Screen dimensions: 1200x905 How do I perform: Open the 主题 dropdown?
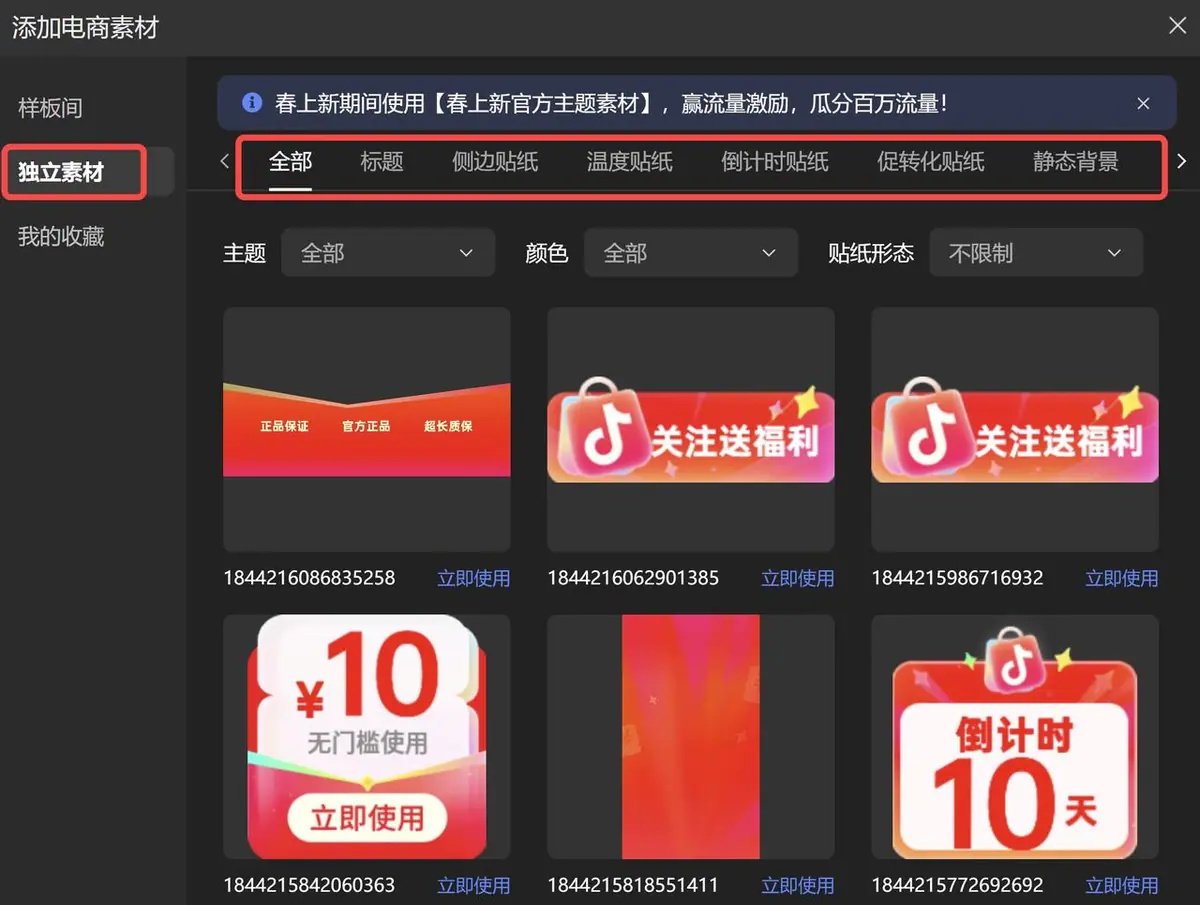[388, 253]
